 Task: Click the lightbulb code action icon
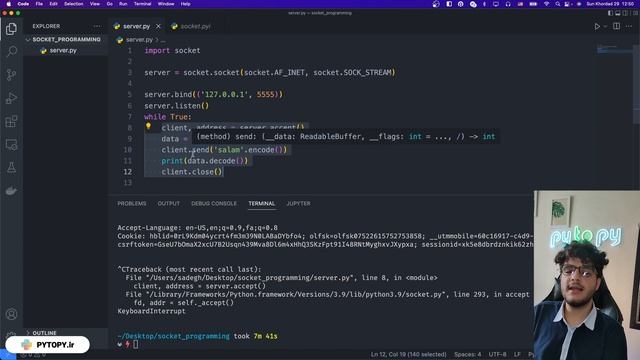tap(148, 126)
